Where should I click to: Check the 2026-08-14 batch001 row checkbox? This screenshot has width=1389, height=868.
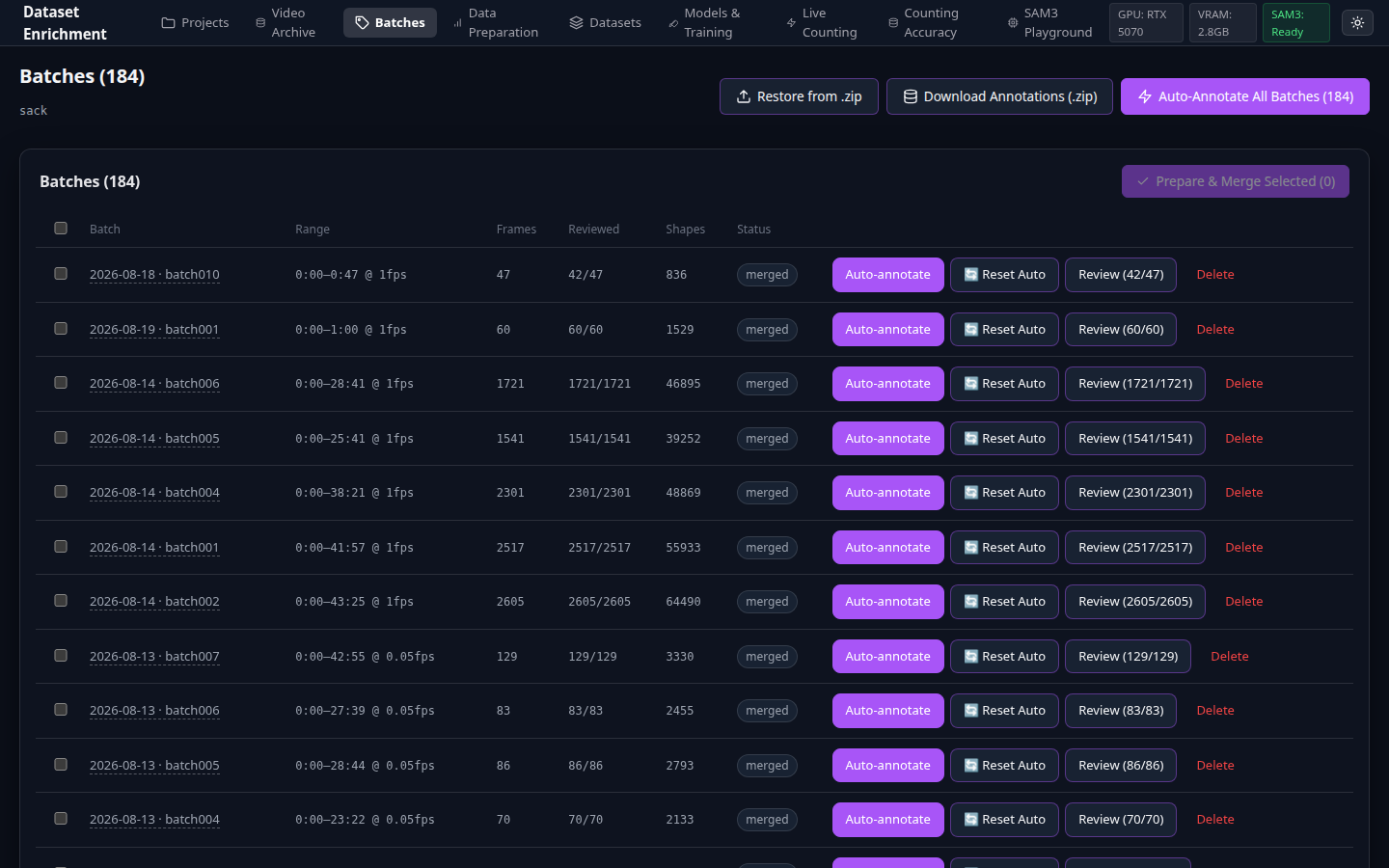pyautogui.click(x=61, y=547)
